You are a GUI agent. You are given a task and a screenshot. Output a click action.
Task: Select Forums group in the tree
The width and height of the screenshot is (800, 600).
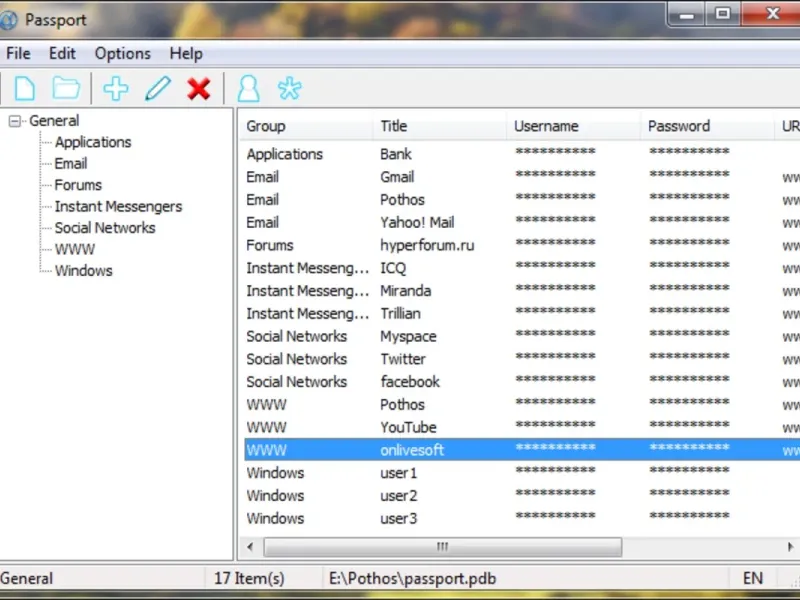click(78, 185)
